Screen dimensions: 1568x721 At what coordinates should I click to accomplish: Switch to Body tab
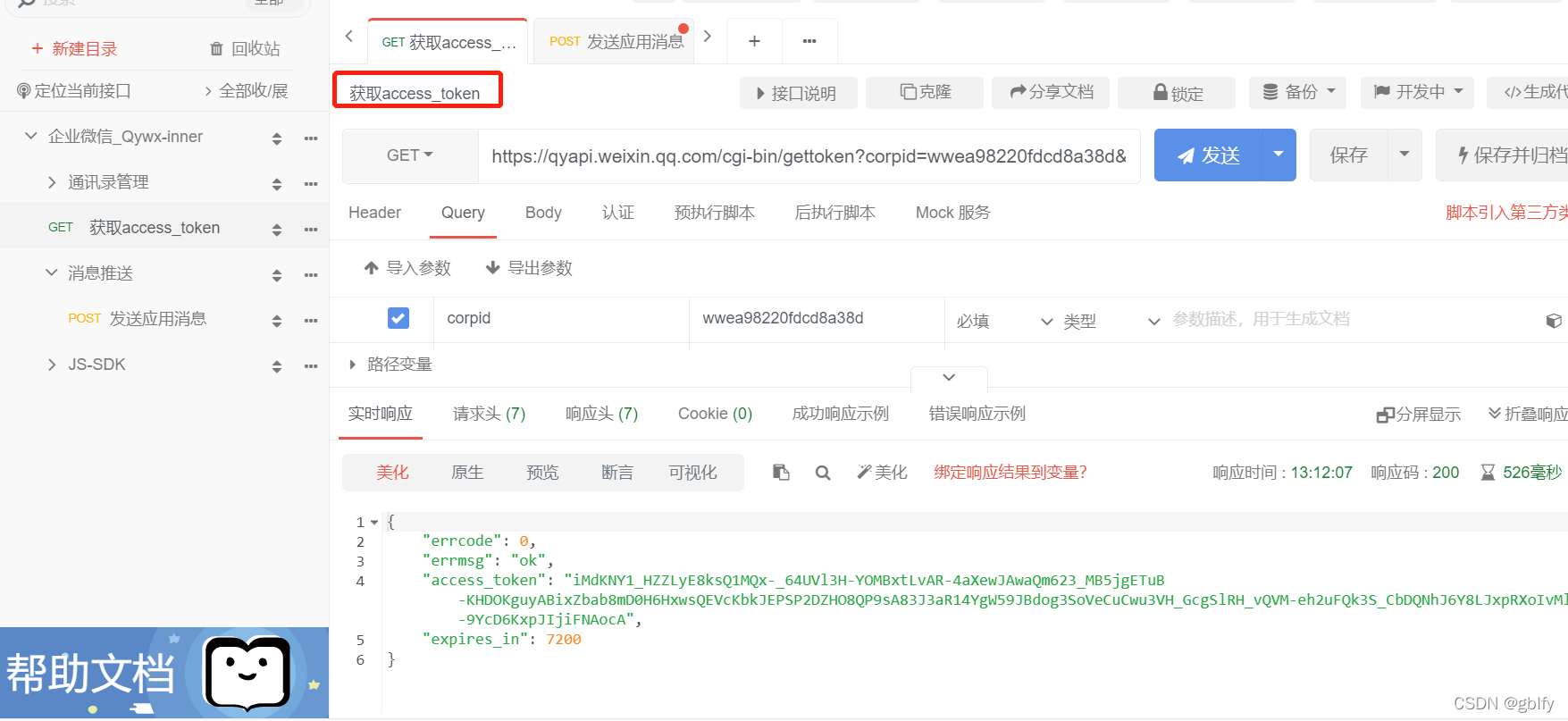[x=543, y=213]
